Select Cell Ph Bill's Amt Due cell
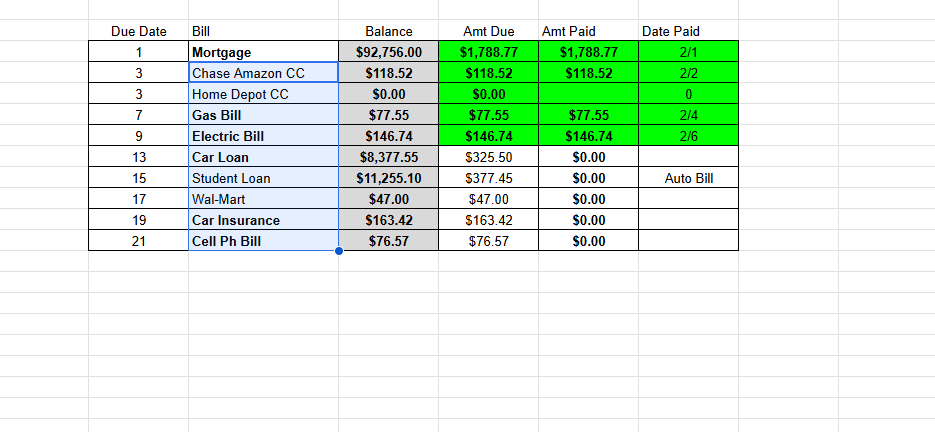This screenshot has height=432, width=935. click(488, 241)
